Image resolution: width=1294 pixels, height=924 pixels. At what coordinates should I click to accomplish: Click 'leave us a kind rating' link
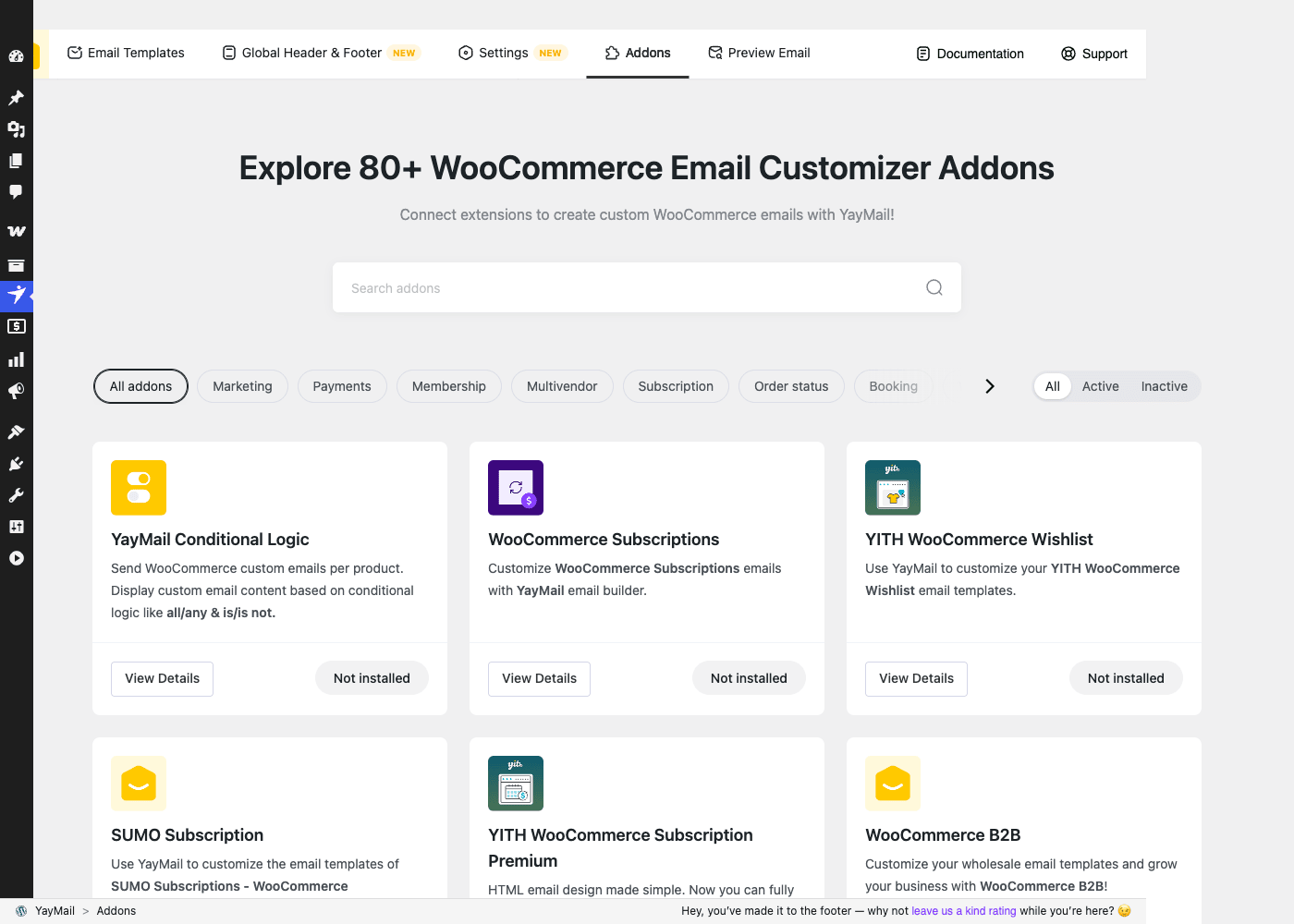click(964, 911)
